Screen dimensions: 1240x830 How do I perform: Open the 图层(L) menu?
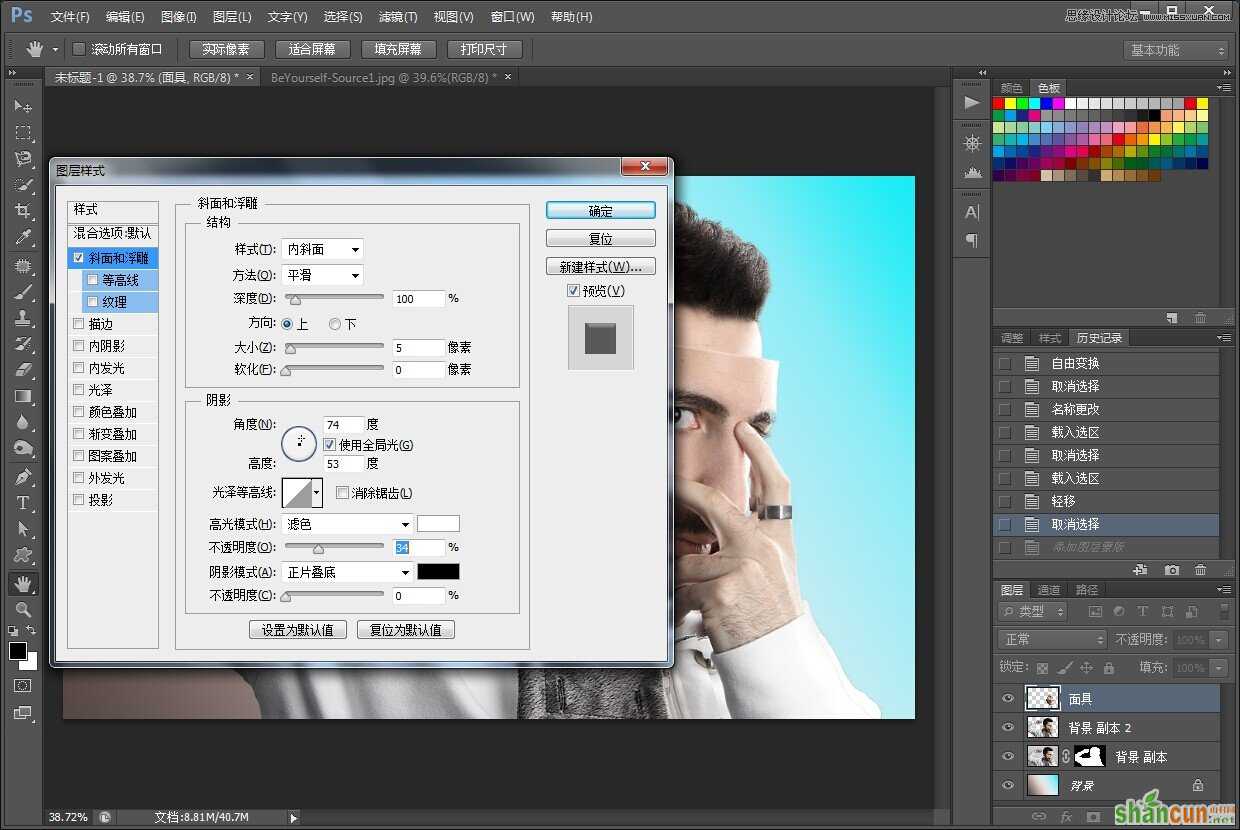[x=232, y=17]
